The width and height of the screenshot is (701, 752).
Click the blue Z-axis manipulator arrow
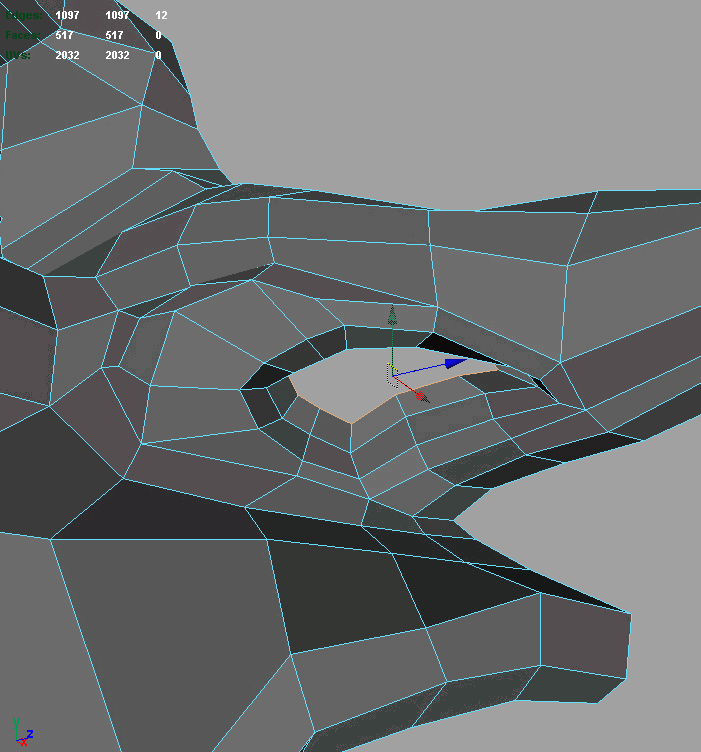click(x=454, y=364)
